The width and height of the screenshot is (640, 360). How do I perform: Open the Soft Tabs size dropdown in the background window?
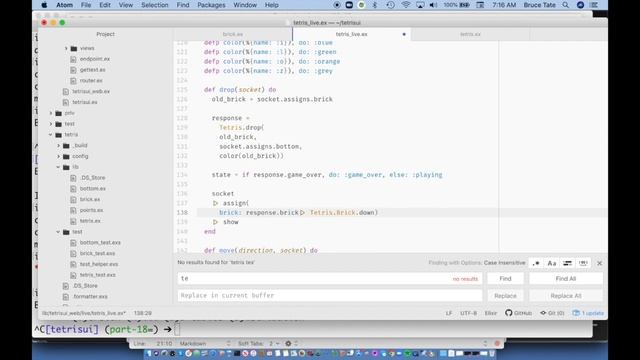pos(274,344)
